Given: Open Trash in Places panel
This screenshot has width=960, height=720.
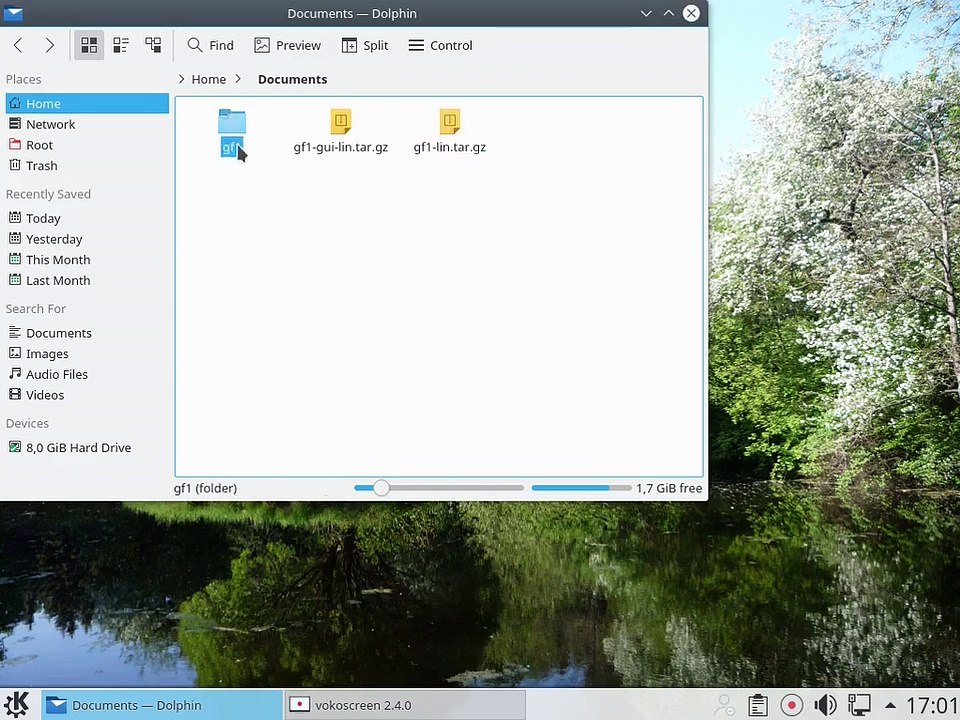Looking at the screenshot, I should click(87, 166).
